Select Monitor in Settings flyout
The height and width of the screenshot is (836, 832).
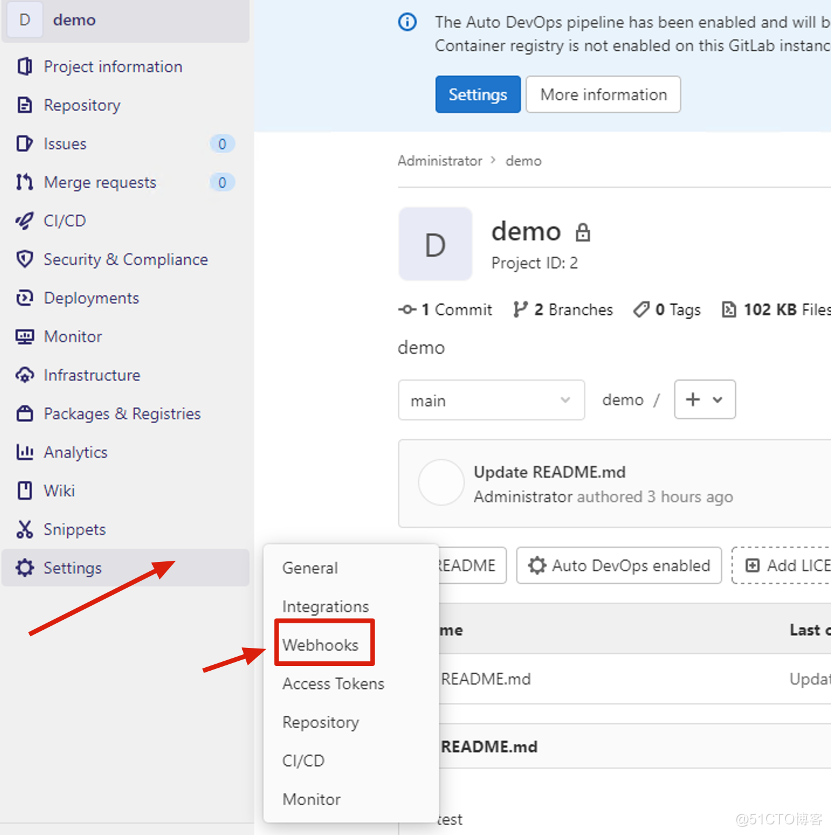311,799
